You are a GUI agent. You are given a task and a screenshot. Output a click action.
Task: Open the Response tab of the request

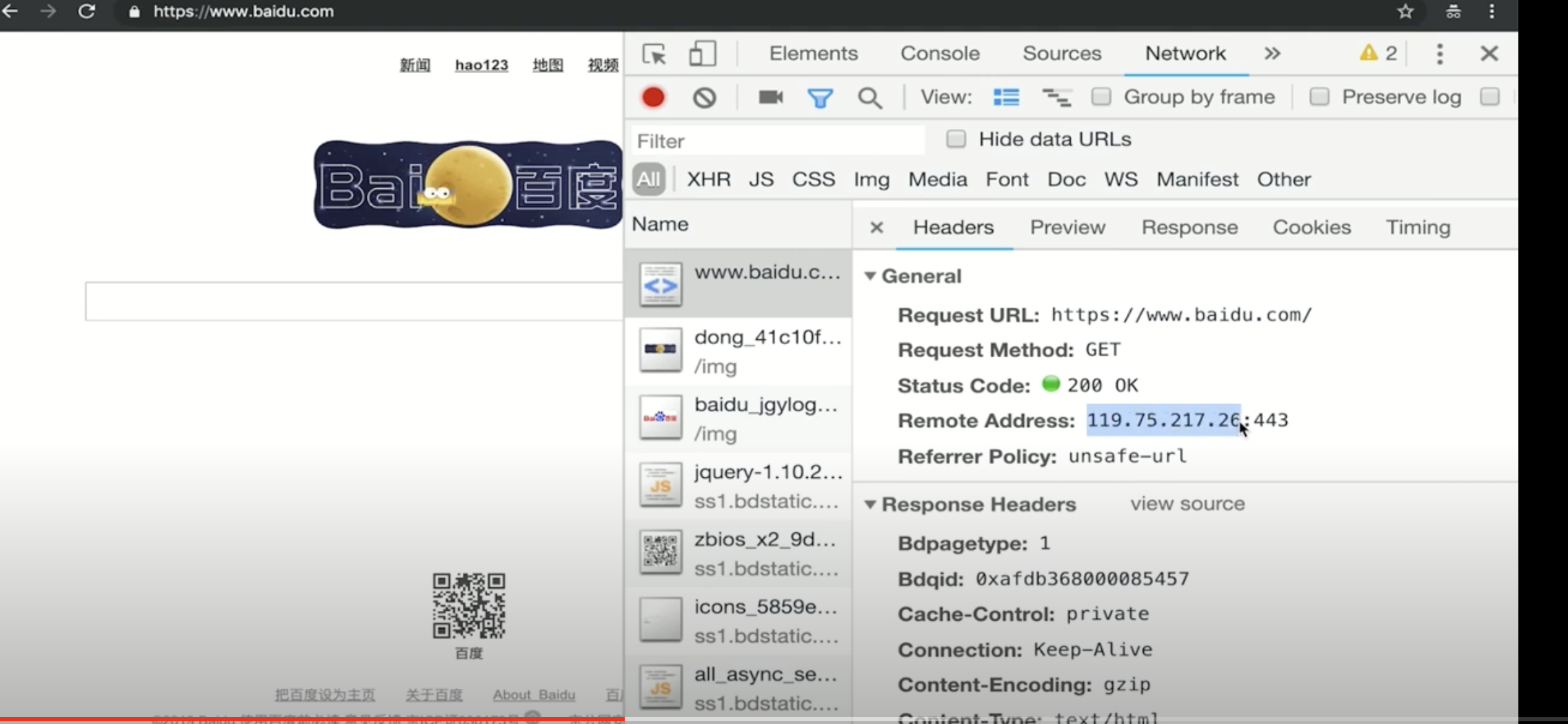pyautogui.click(x=1189, y=228)
